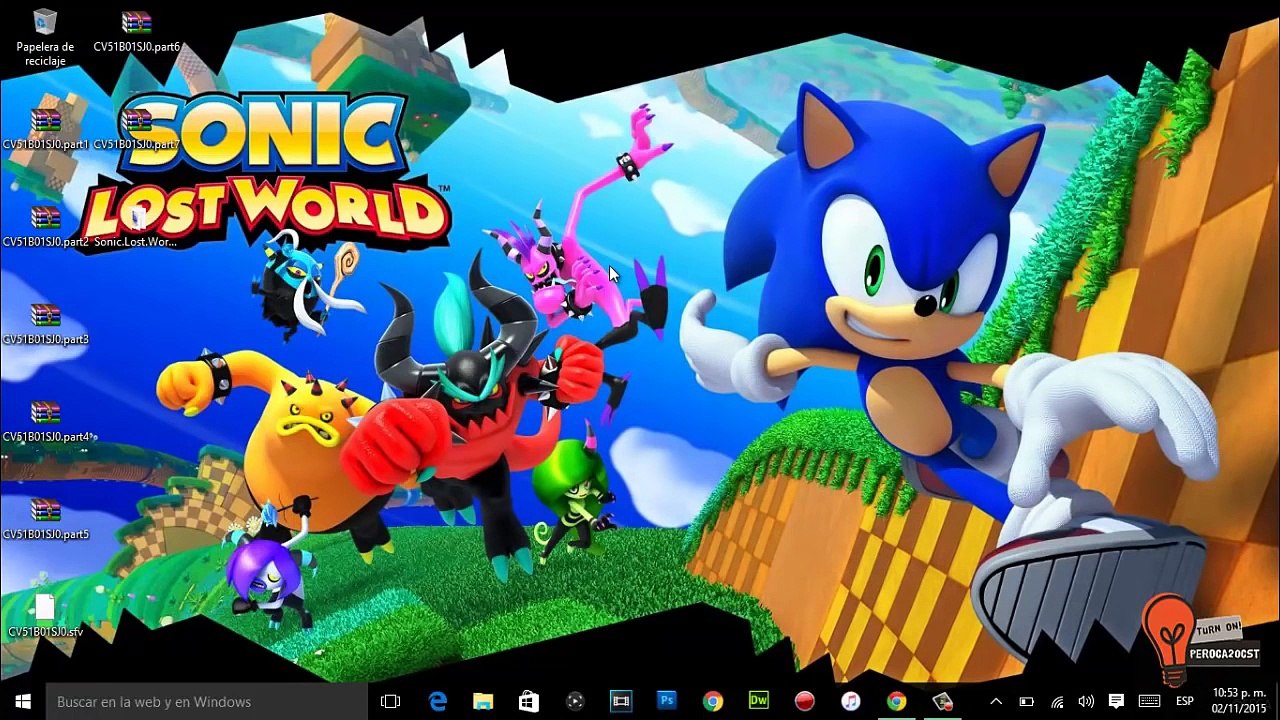The height and width of the screenshot is (720, 1280).
Task: Launch Microsoft Edge from the taskbar
Action: (437, 701)
